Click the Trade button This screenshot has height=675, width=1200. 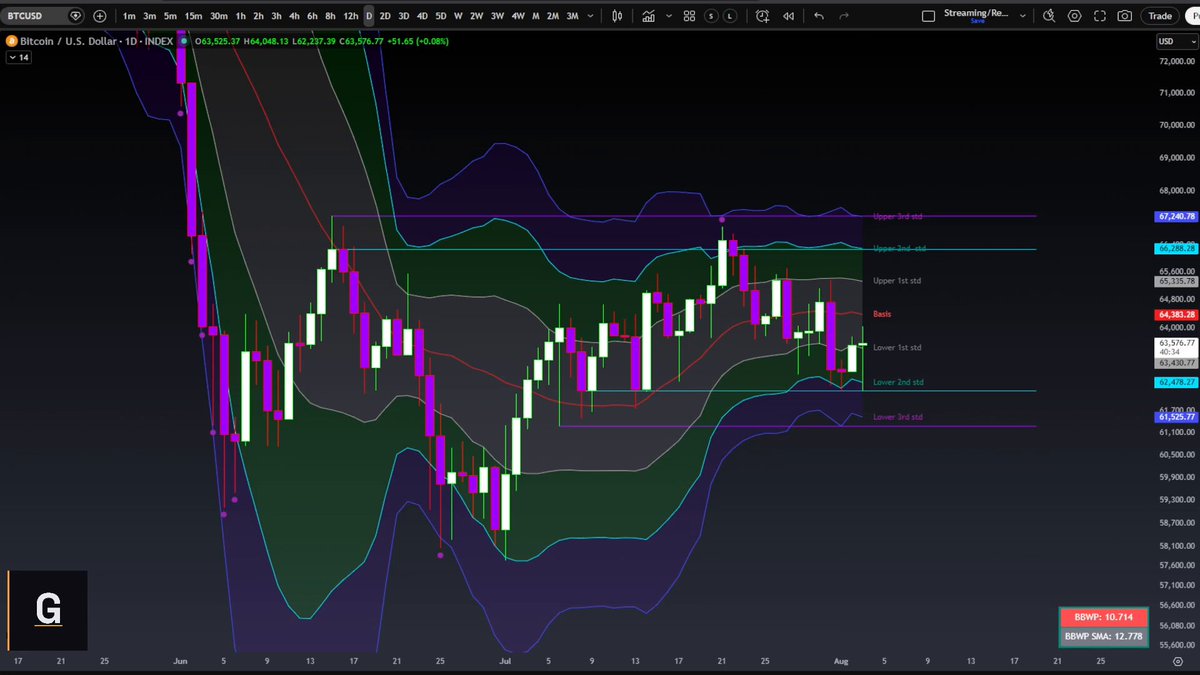click(1160, 16)
